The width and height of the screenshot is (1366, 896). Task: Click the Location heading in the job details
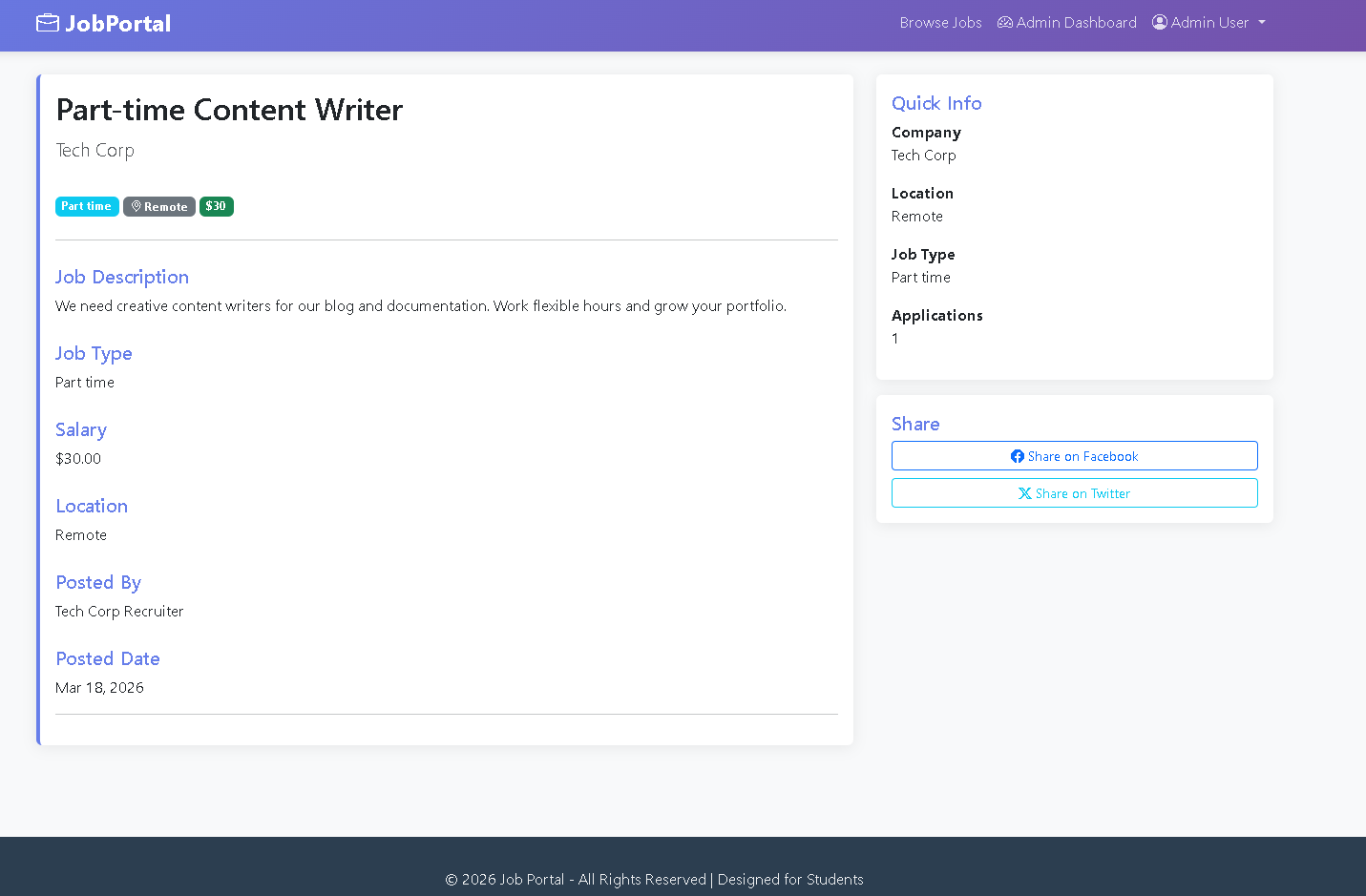click(x=92, y=506)
